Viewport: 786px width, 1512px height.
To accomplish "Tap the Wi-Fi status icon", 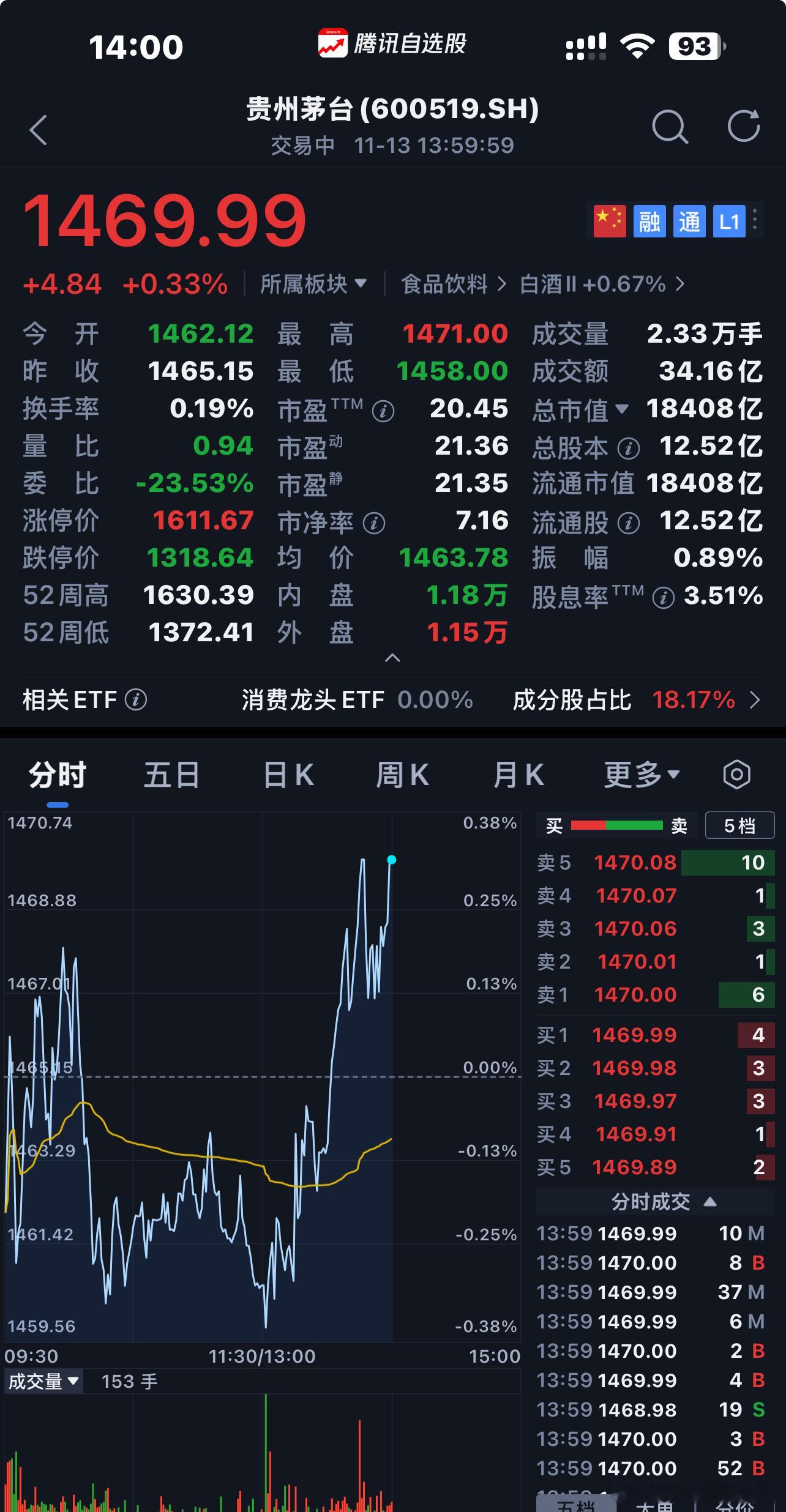I will [x=637, y=46].
